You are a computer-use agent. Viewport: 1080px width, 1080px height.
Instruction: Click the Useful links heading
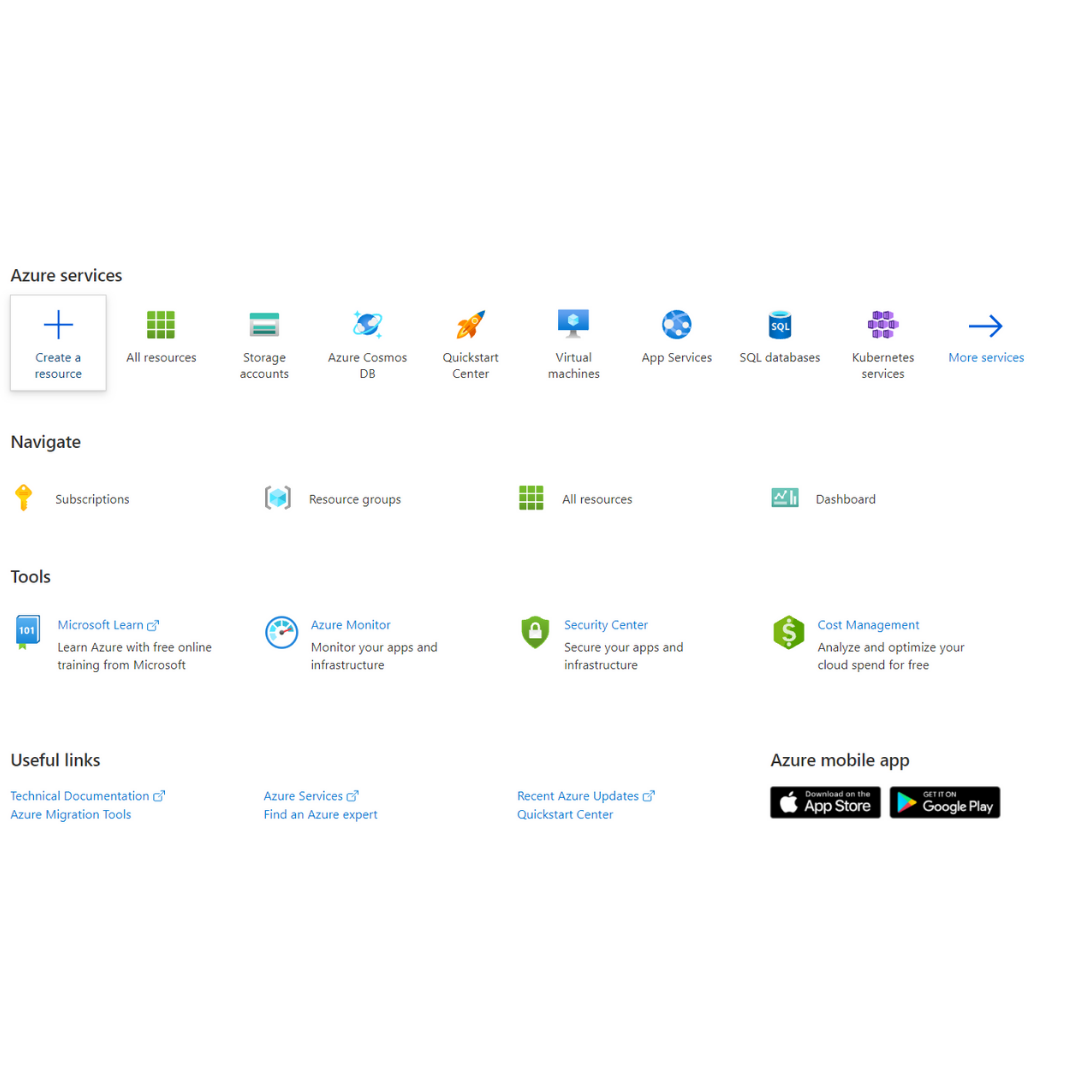point(55,760)
